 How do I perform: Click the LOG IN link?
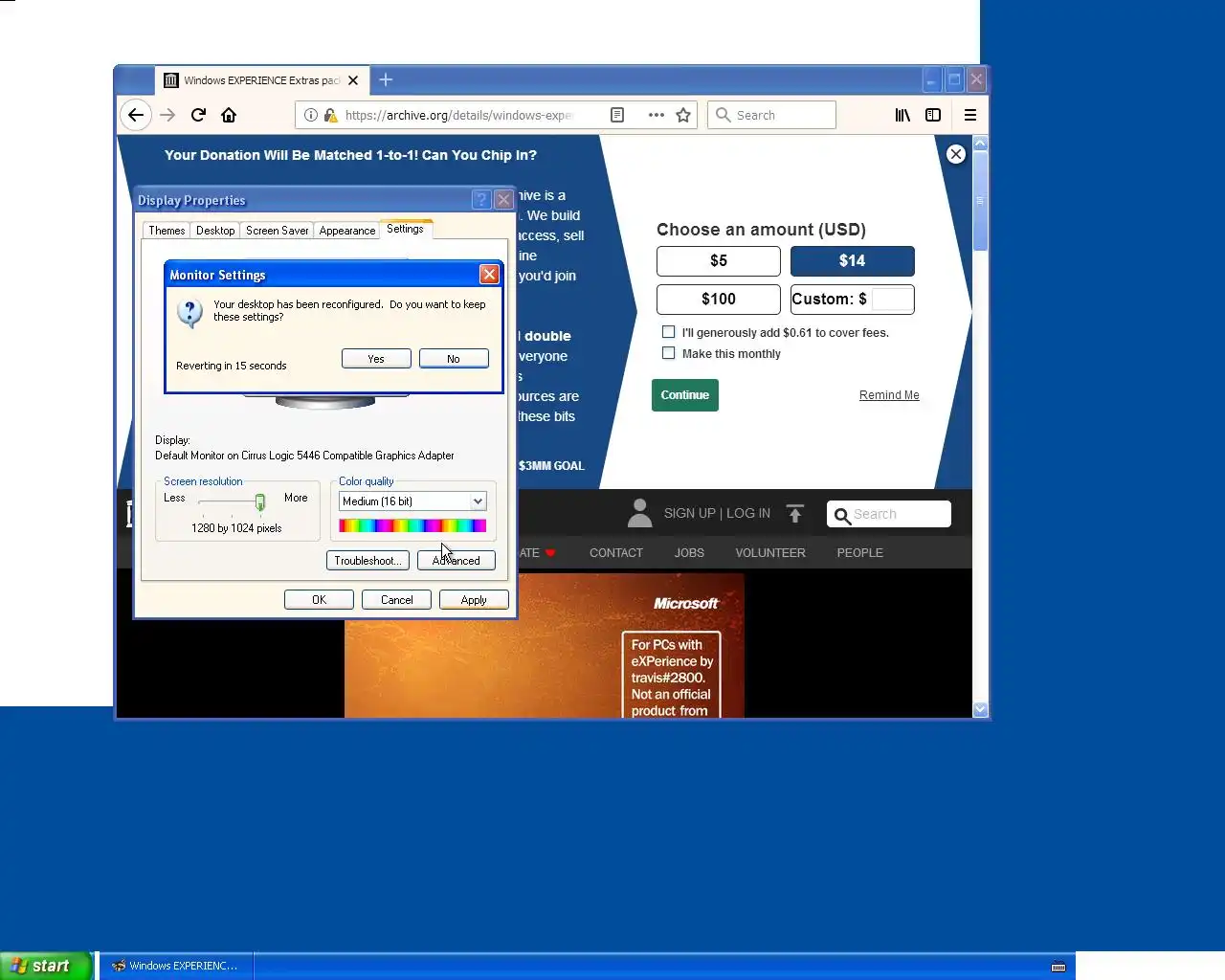[x=748, y=514]
